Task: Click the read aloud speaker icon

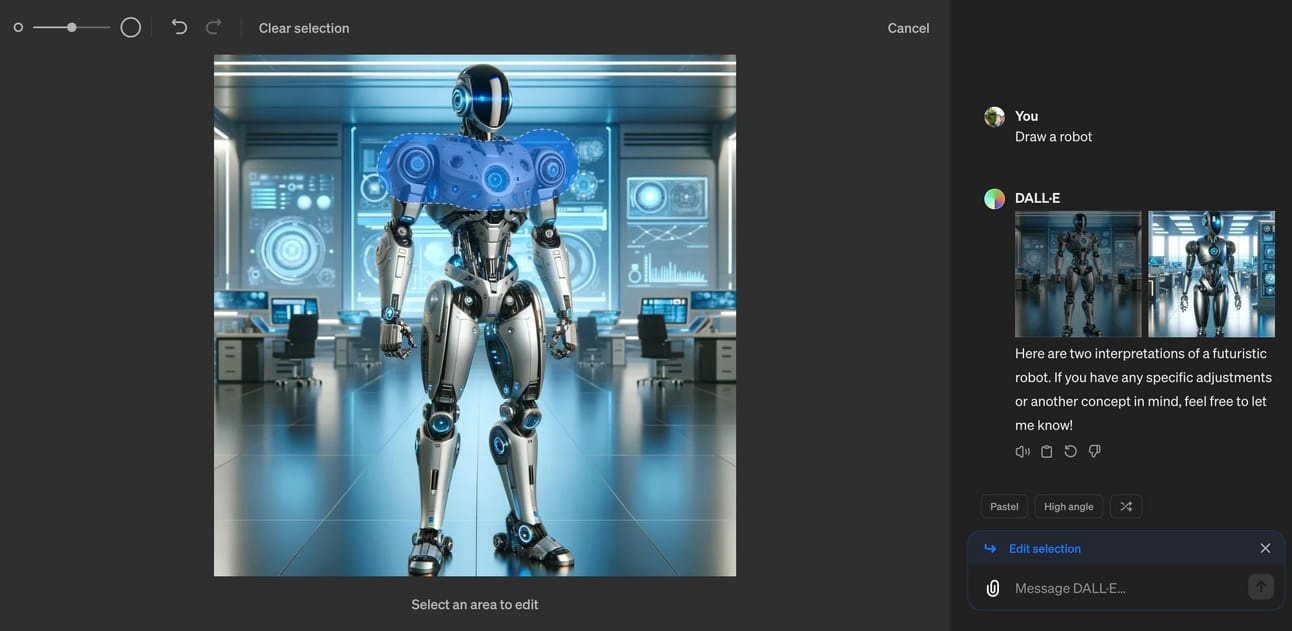Action: coord(1022,451)
